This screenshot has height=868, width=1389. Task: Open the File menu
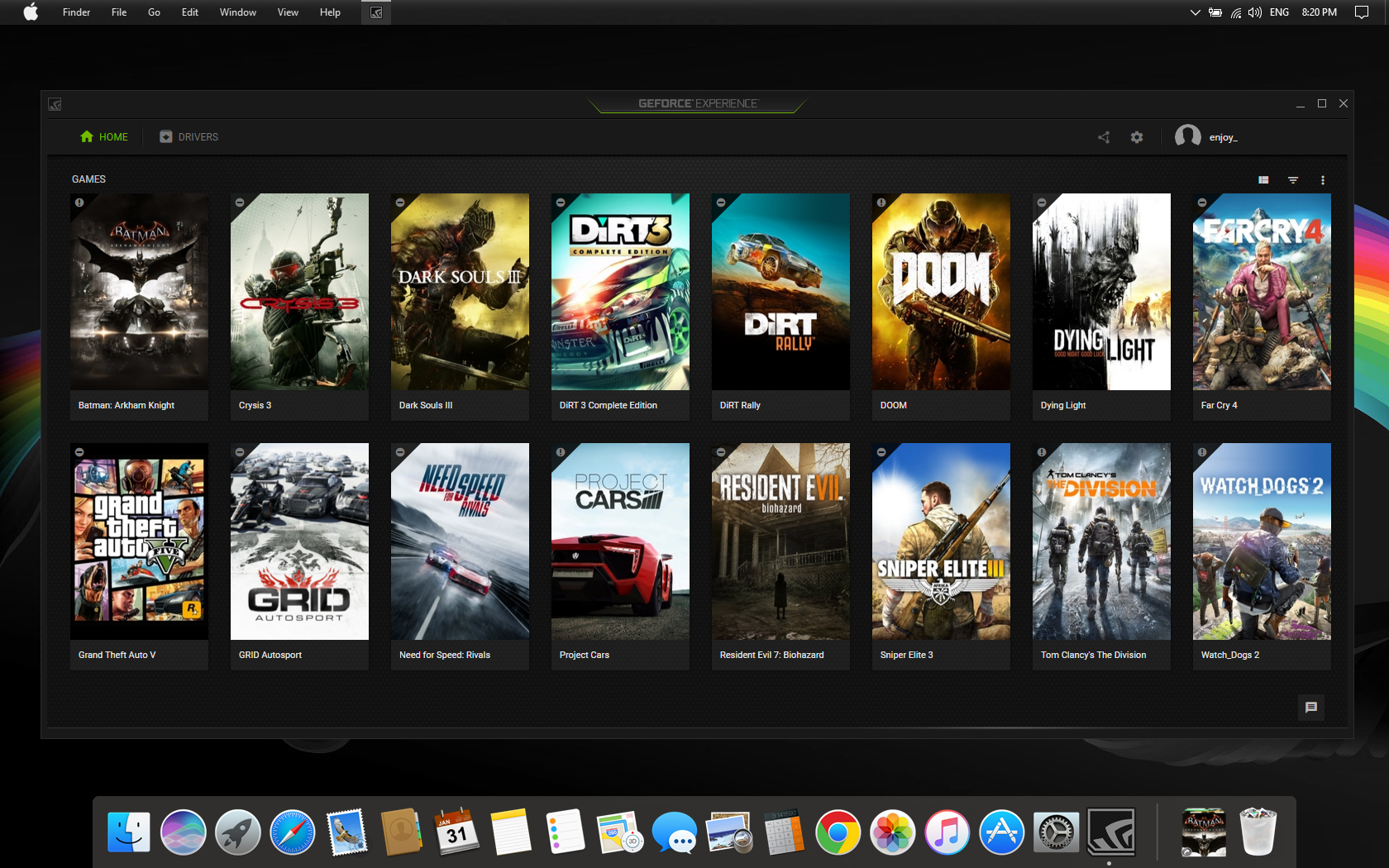119,12
